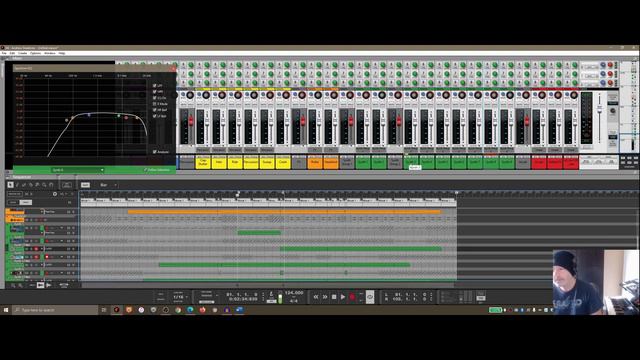Select the Hand tool in sequencer toolbar
The height and width of the screenshot is (360, 640).
point(51,185)
